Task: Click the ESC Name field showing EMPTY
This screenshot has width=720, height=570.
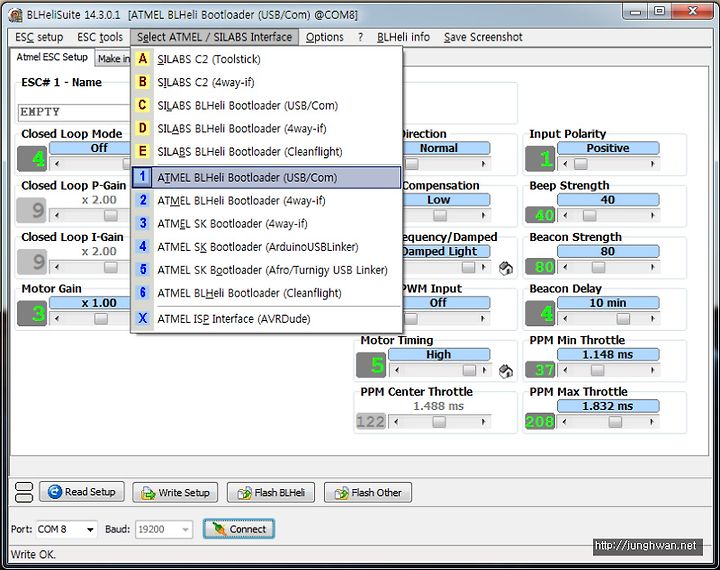Action: (x=74, y=112)
